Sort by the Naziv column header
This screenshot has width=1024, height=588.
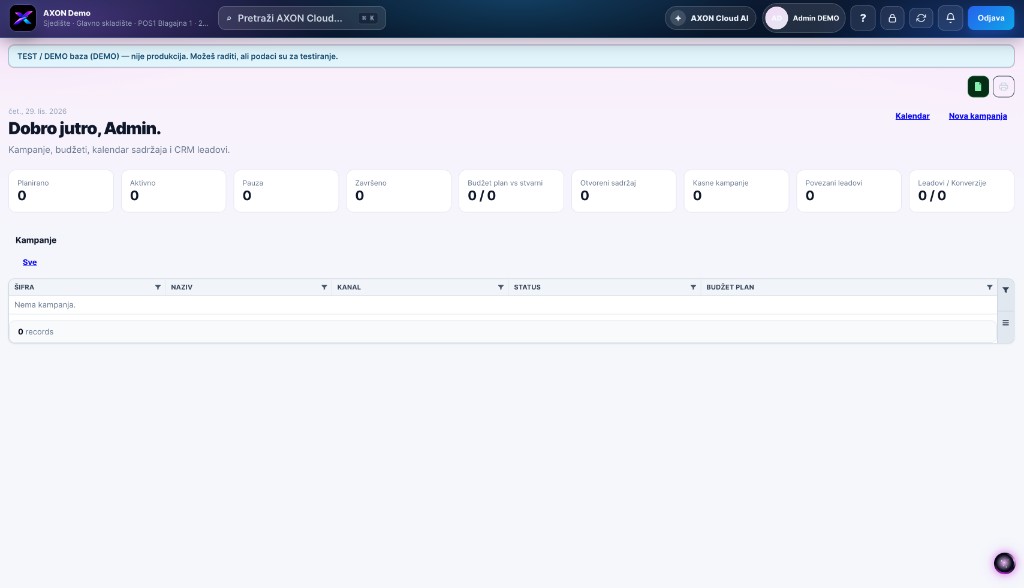(x=182, y=287)
